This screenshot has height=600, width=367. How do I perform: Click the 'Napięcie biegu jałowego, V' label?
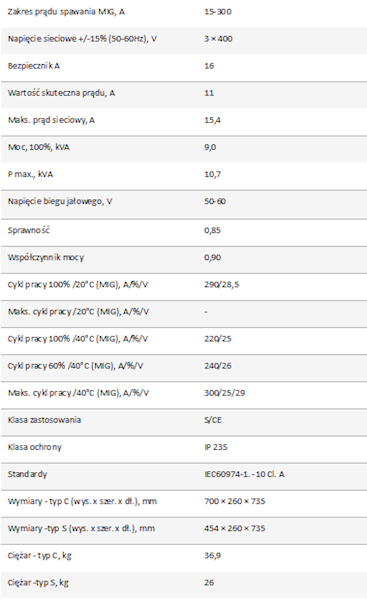point(60,202)
